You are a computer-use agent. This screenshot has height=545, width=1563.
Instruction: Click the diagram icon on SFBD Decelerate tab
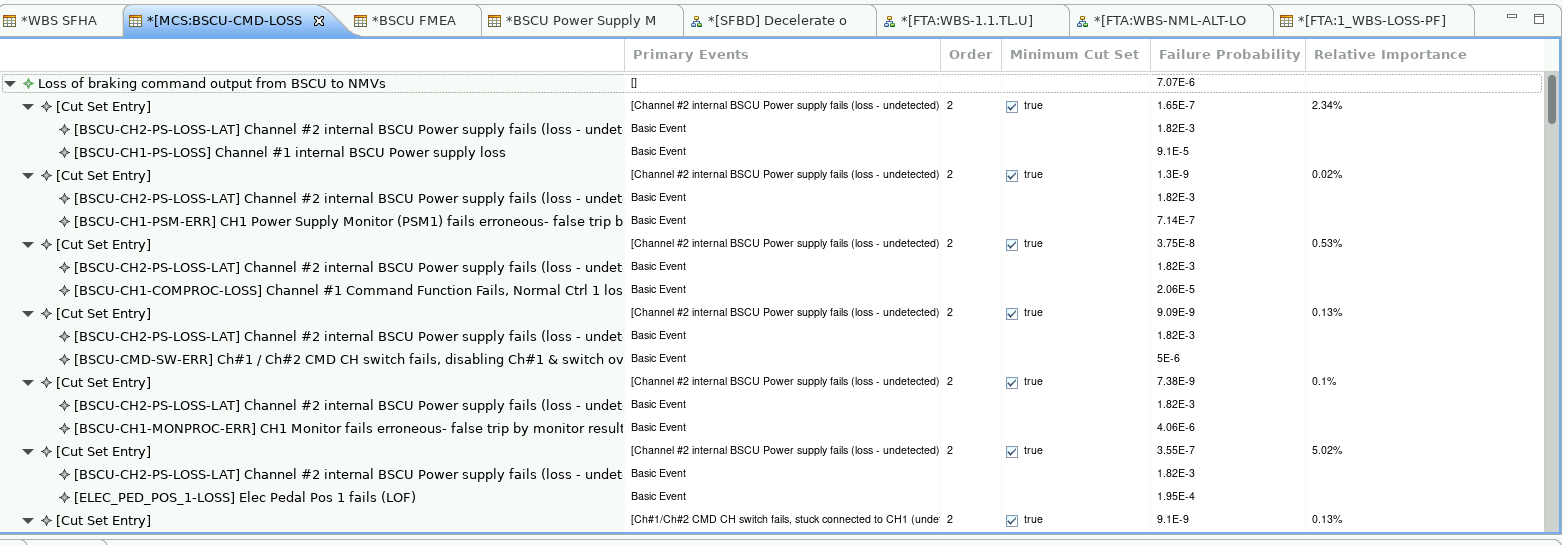point(696,21)
